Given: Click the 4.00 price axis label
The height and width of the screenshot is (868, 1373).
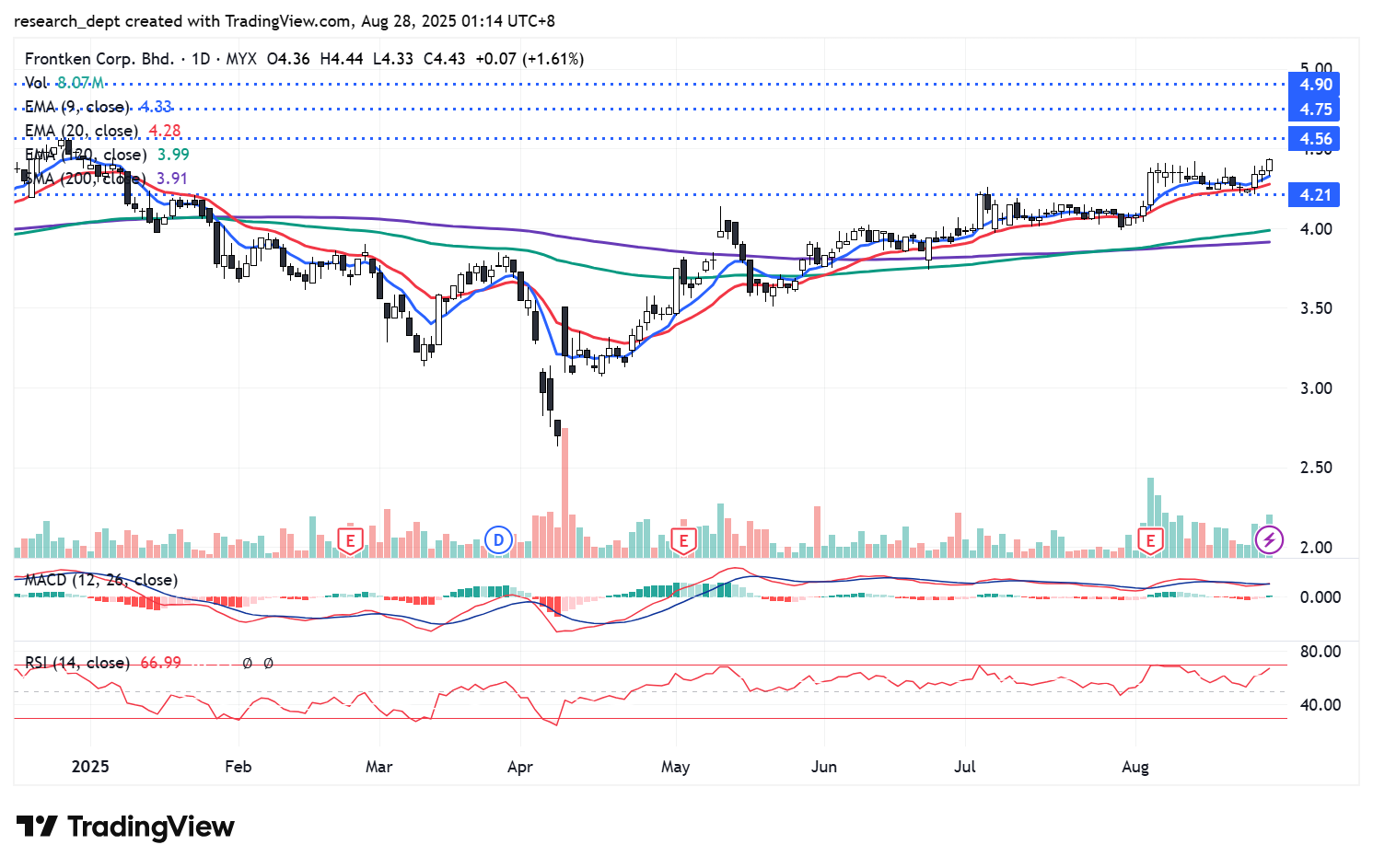Looking at the screenshot, I should click(1316, 229).
